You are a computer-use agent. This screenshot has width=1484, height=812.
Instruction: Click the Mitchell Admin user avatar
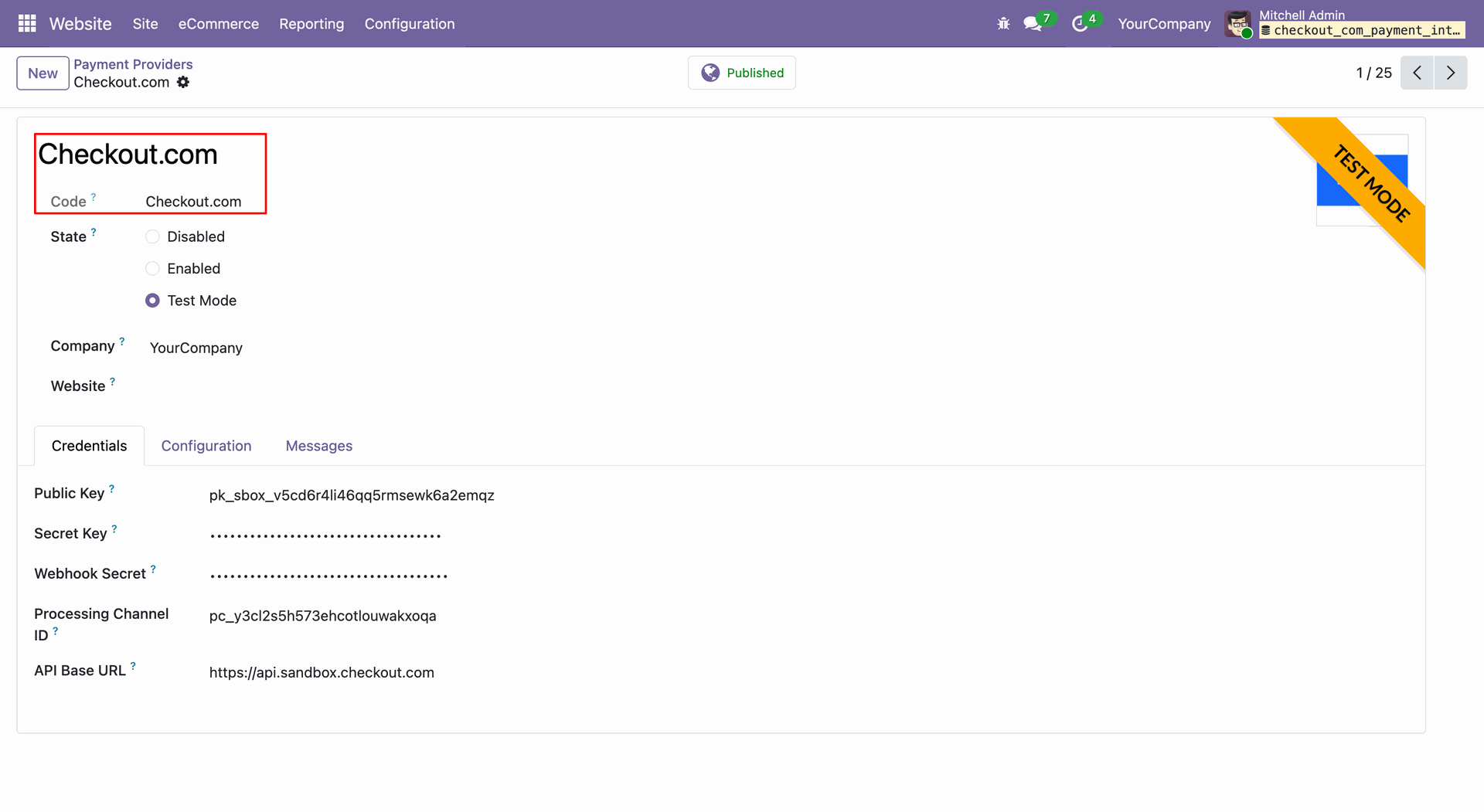point(1238,24)
